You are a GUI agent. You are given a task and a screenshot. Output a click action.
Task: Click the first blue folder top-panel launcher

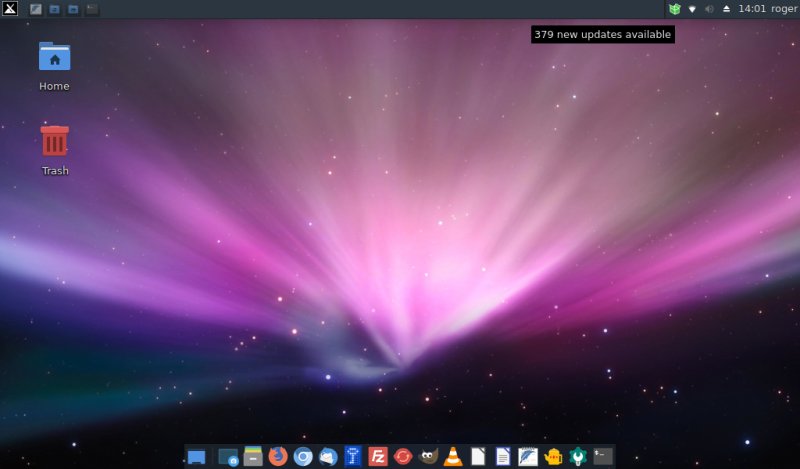tap(55, 9)
